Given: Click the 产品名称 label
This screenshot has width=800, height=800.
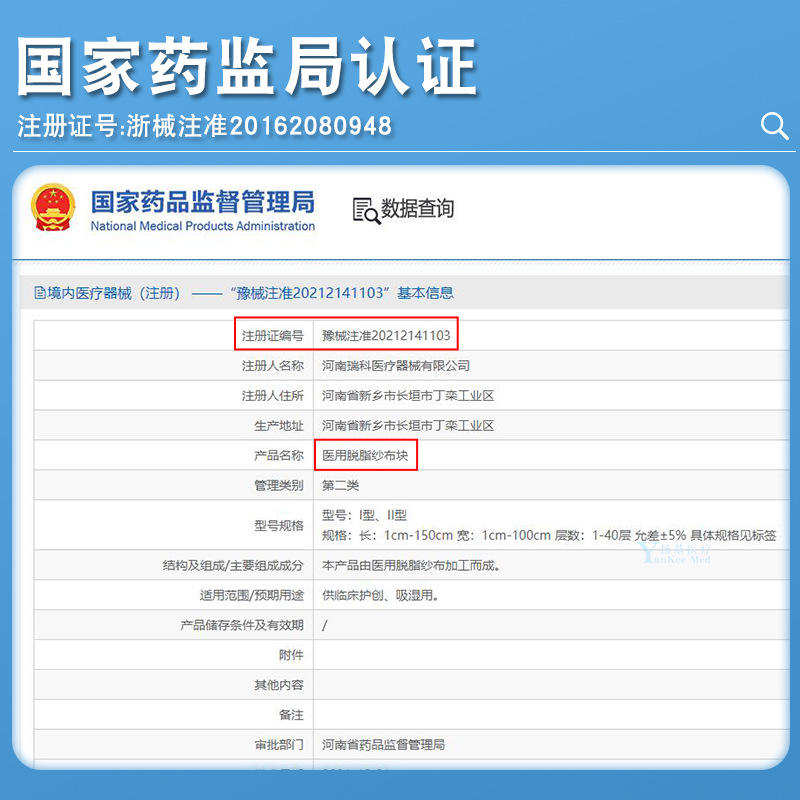Looking at the screenshot, I should 279,455.
